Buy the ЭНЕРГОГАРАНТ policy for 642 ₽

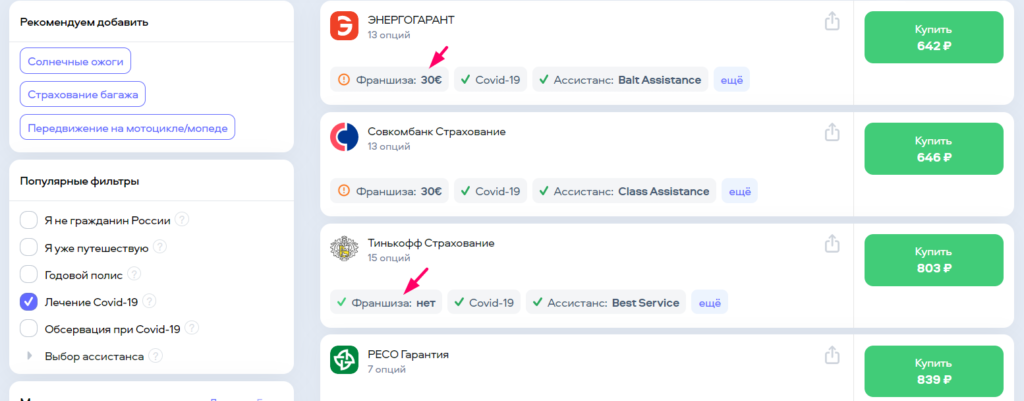pyautogui.click(x=933, y=37)
